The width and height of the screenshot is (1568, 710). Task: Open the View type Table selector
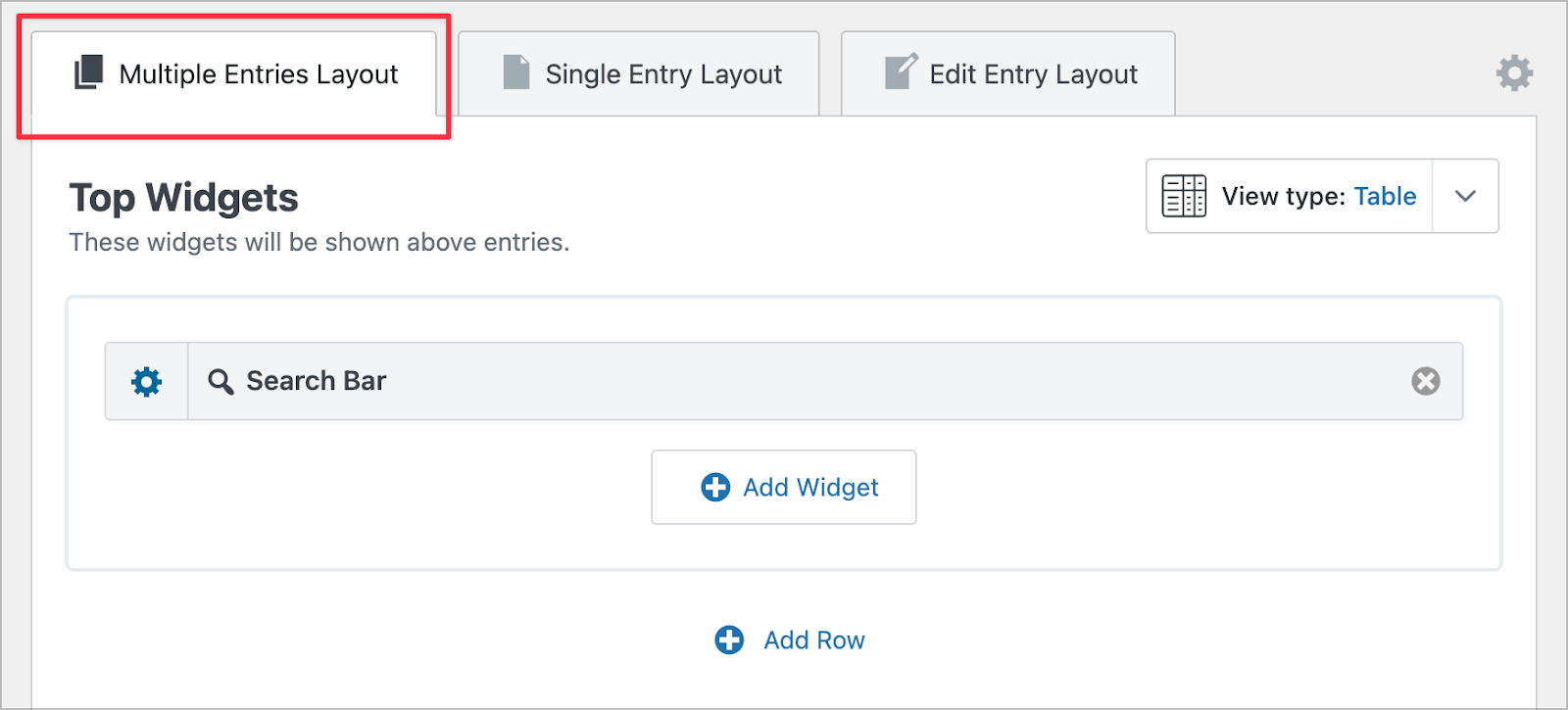tap(1318, 196)
